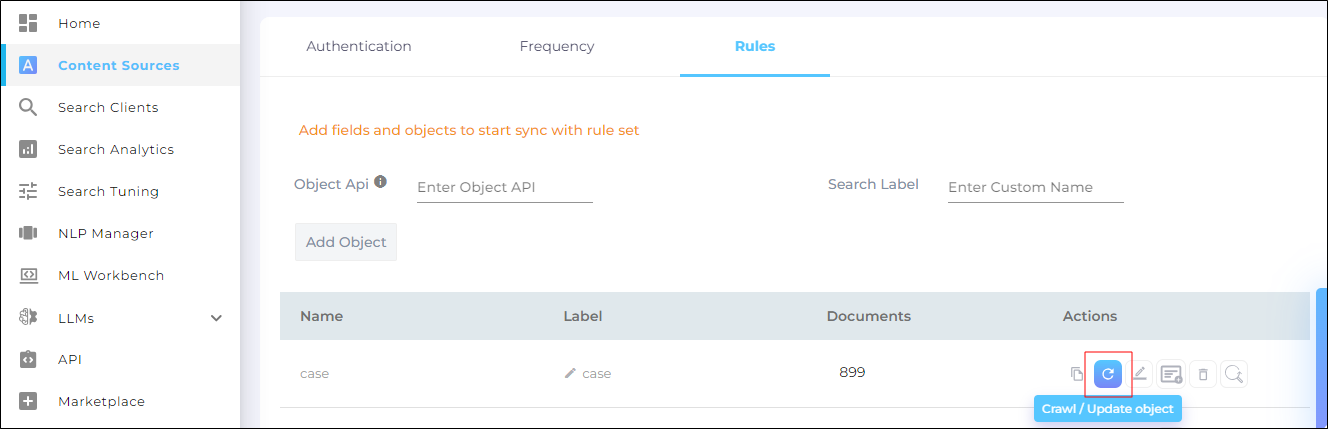Expand the LLMs sidebar chevron

tap(216, 318)
